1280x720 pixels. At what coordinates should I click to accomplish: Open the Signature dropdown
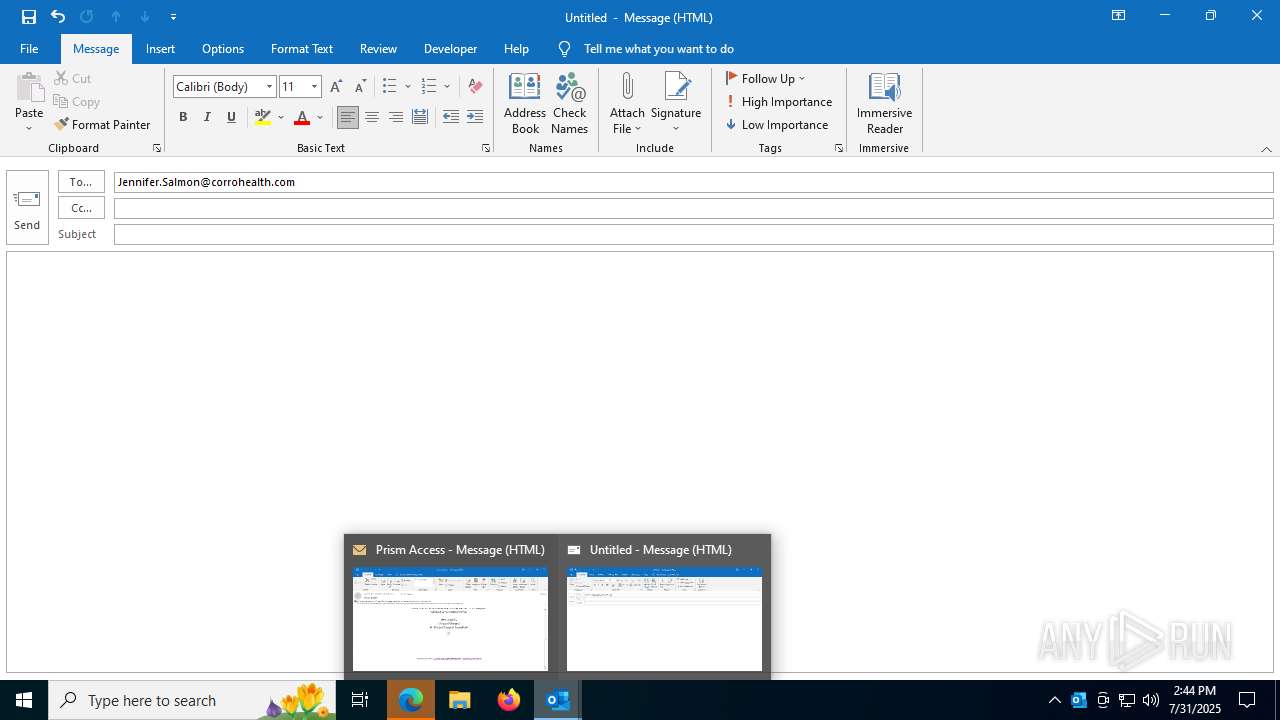676,103
